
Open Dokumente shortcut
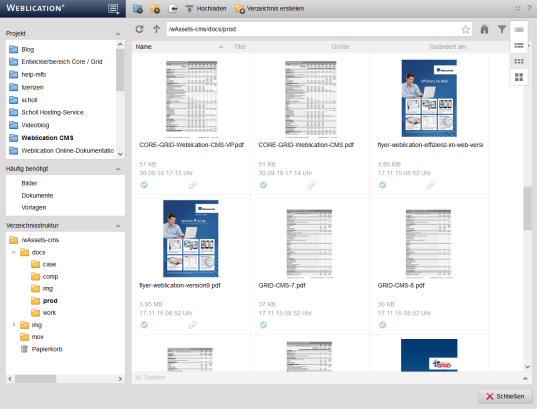click(x=37, y=196)
